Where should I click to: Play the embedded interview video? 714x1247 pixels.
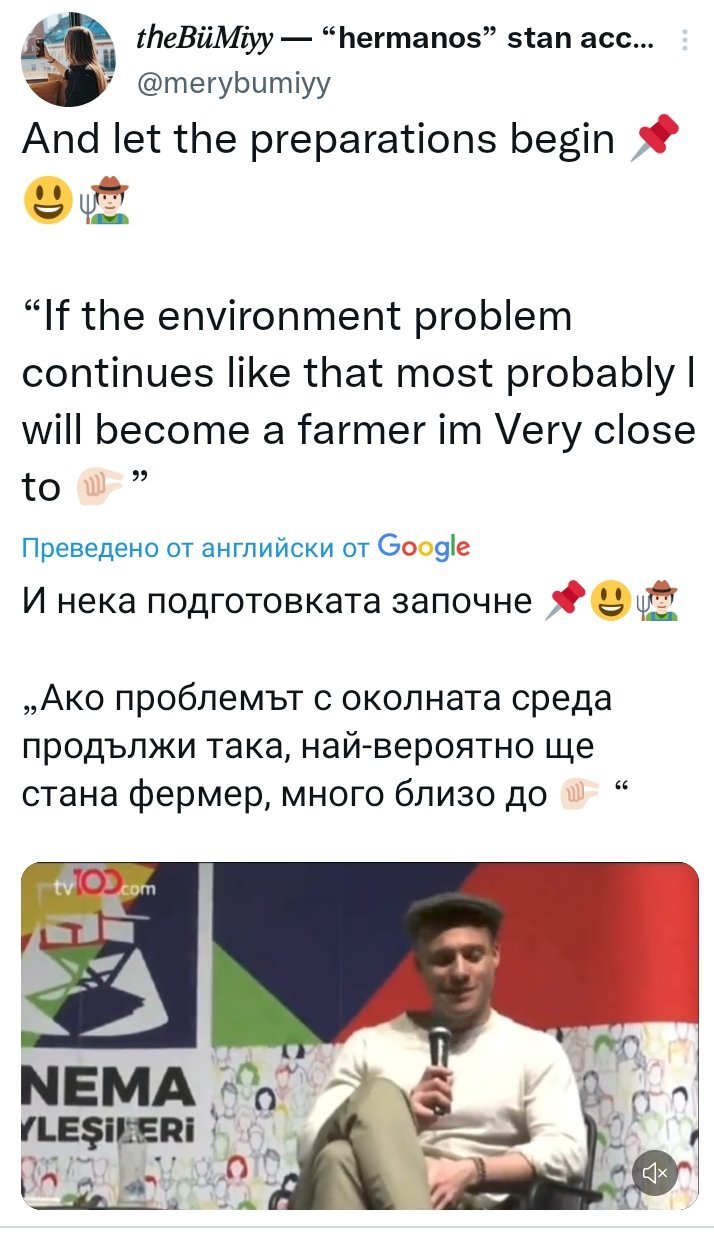coord(359,1035)
